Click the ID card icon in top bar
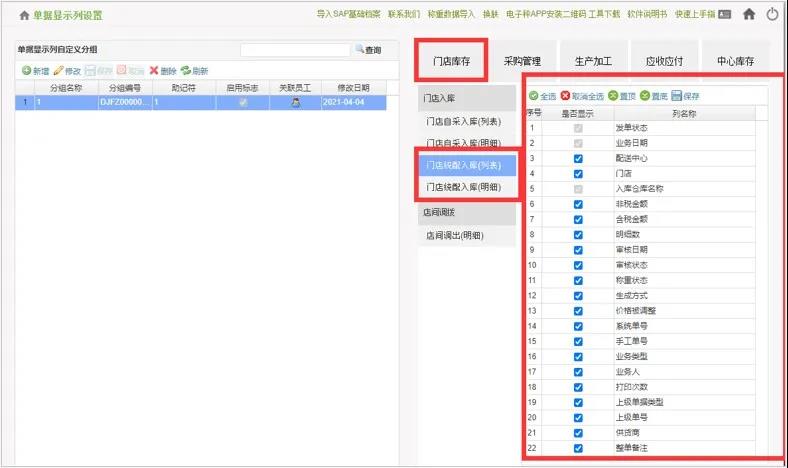 [724, 14]
